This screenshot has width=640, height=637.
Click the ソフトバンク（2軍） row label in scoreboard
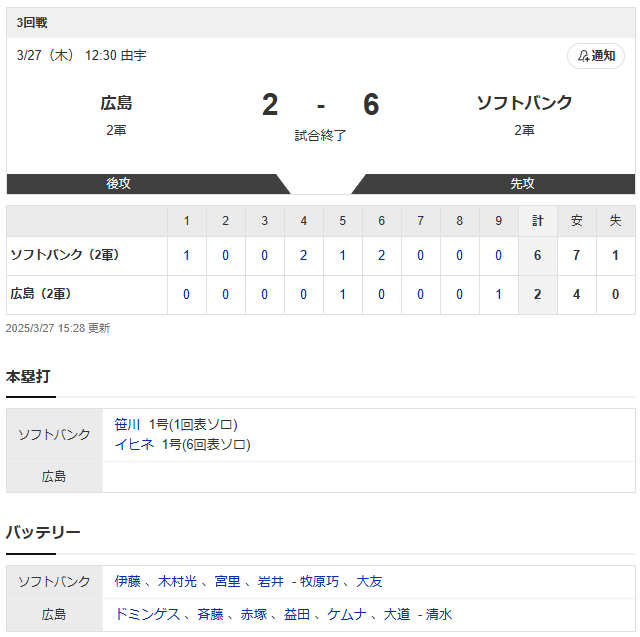click(64, 255)
